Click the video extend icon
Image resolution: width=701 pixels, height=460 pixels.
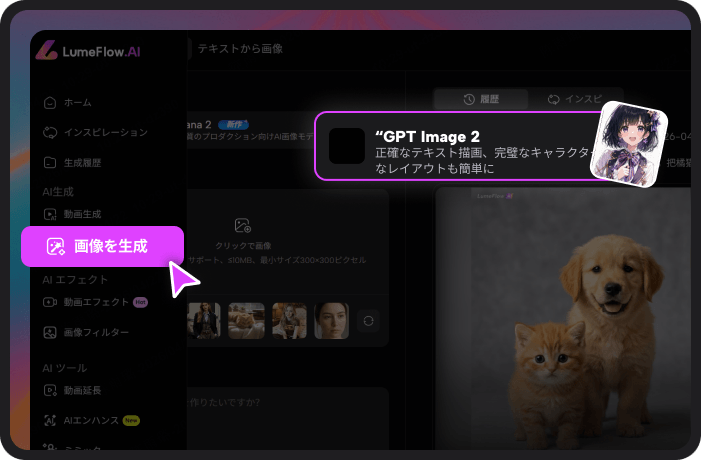(50, 390)
